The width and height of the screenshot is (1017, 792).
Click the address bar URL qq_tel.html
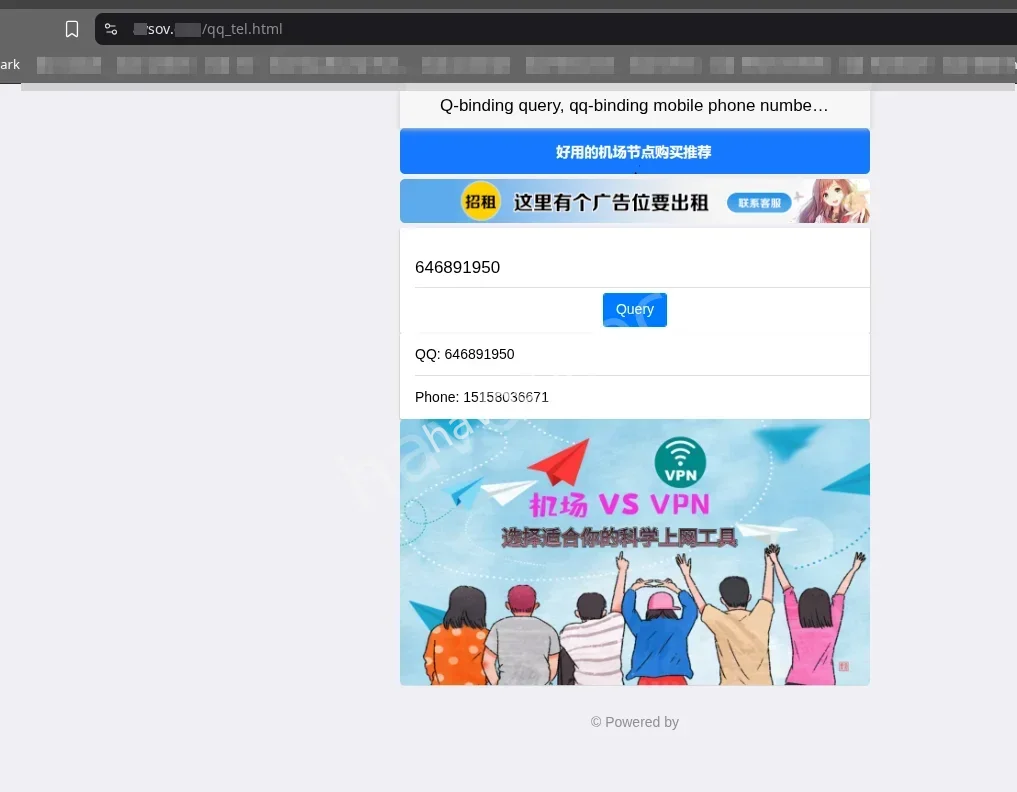(244, 29)
